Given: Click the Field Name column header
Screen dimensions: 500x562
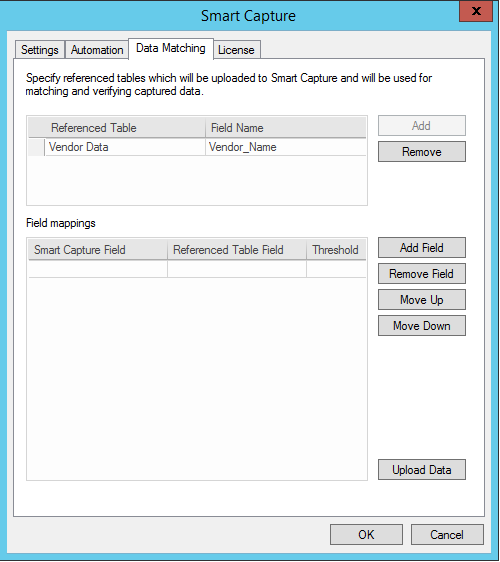Looking at the screenshot, I should coord(286,128).
